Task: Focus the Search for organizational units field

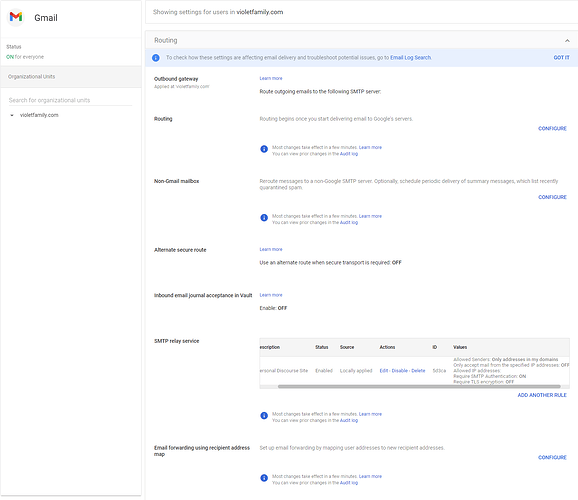Action: point(70,100)
